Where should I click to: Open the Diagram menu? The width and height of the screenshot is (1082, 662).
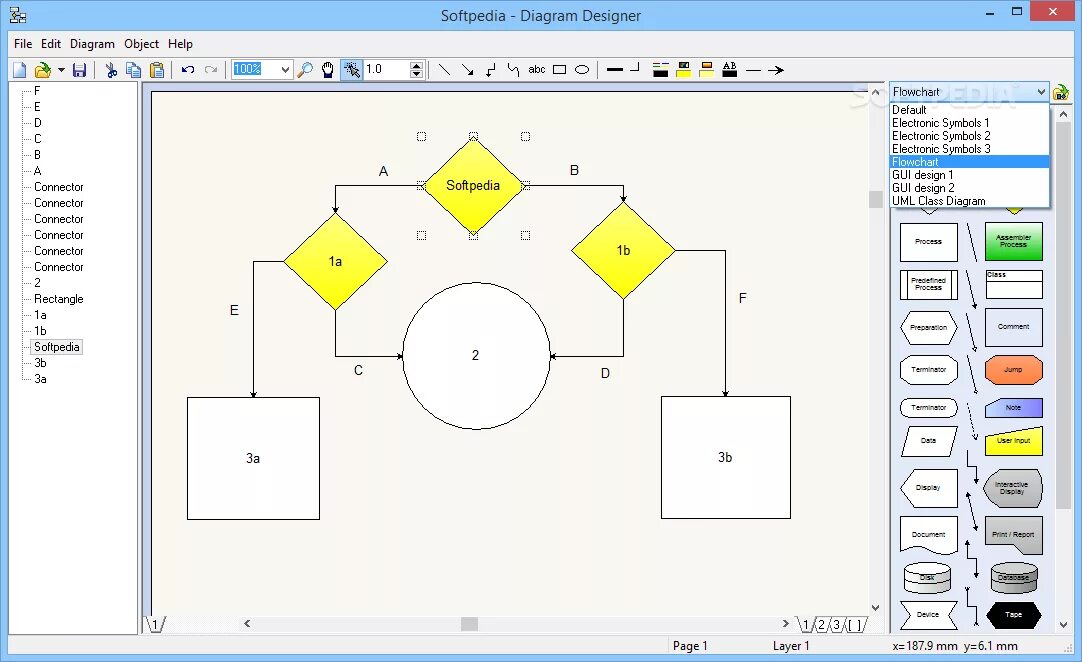(92, 44)
